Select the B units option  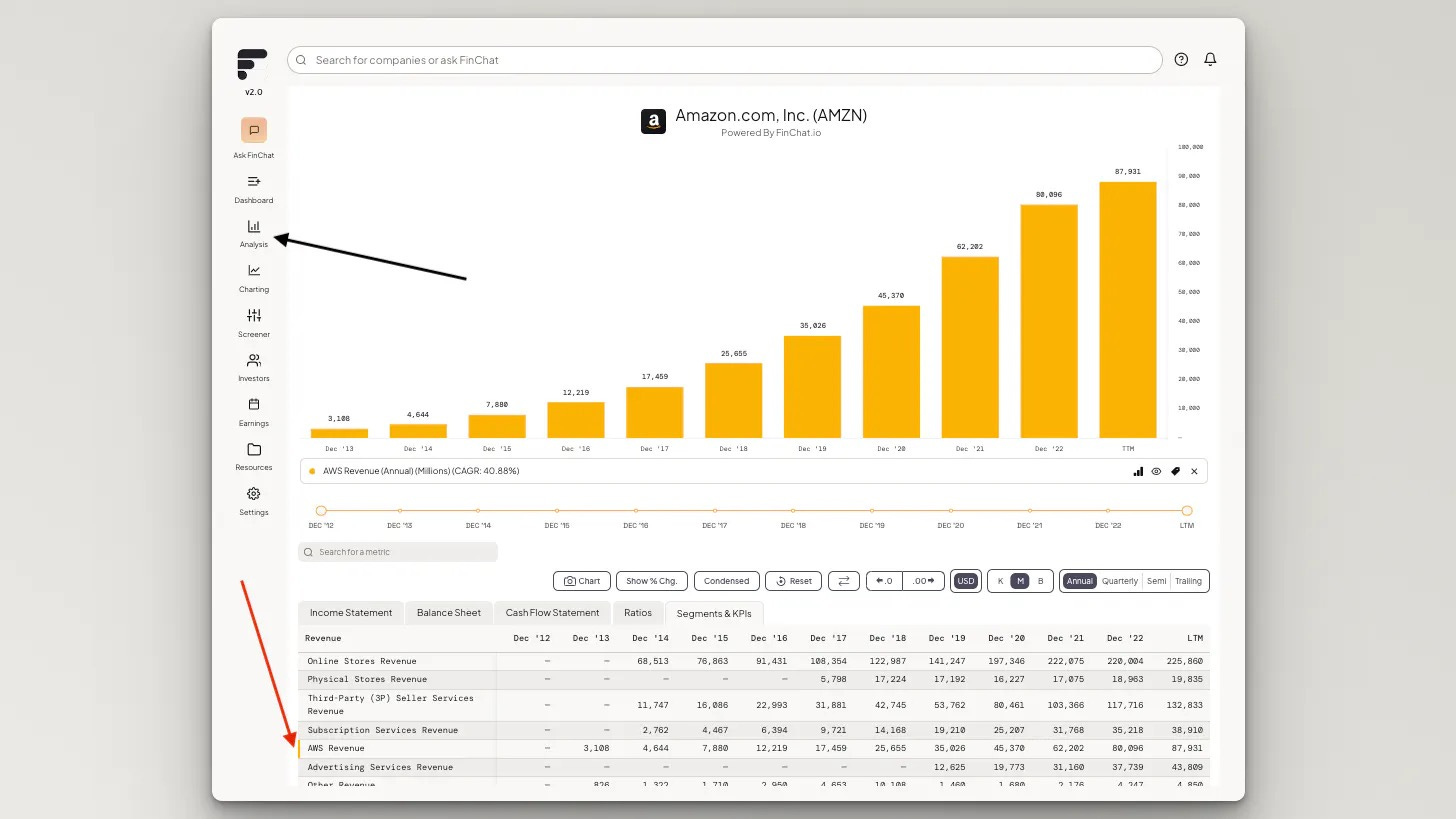pos(1040,581)
